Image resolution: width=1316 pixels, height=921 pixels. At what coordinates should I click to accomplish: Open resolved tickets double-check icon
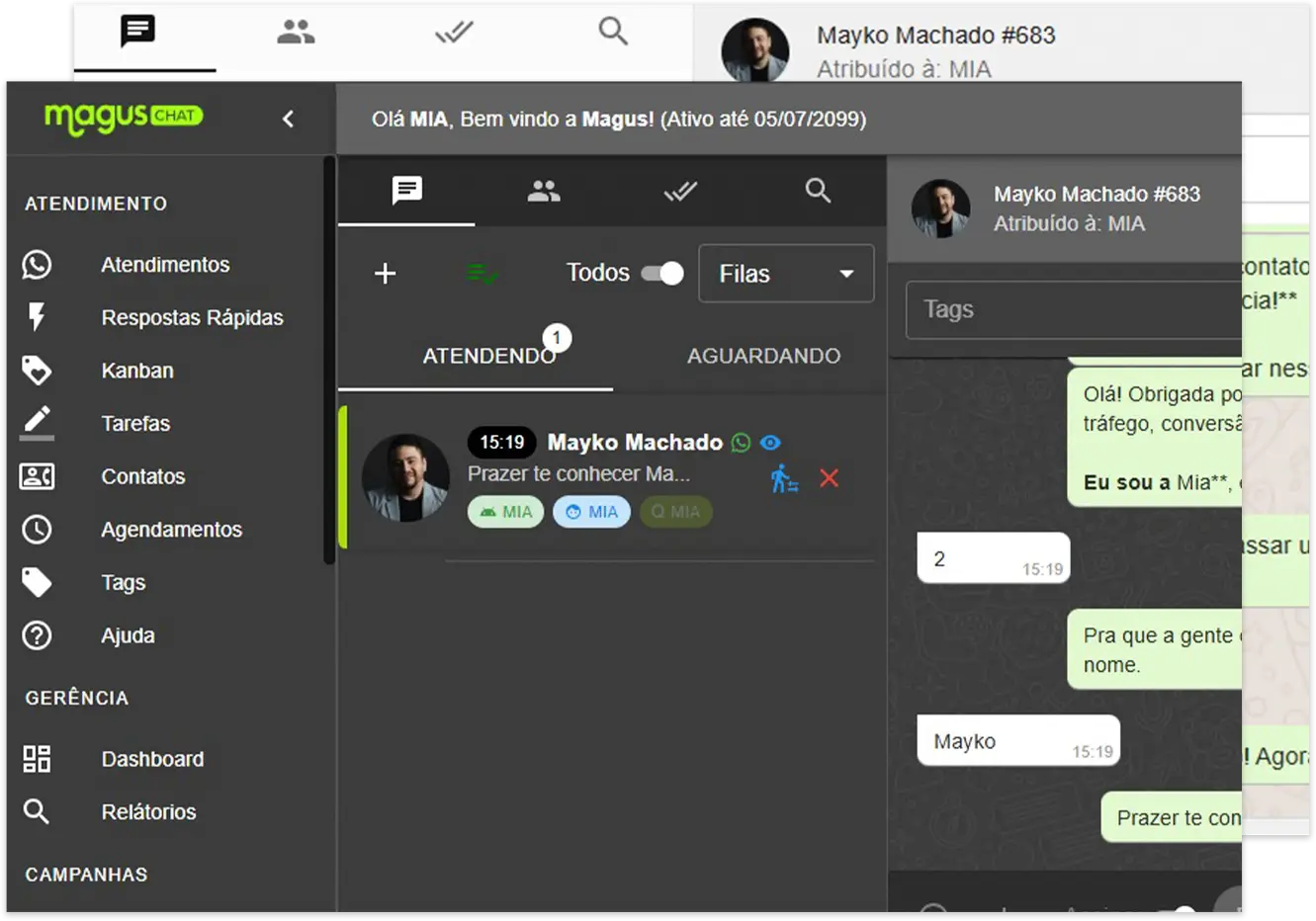[680, 191]
